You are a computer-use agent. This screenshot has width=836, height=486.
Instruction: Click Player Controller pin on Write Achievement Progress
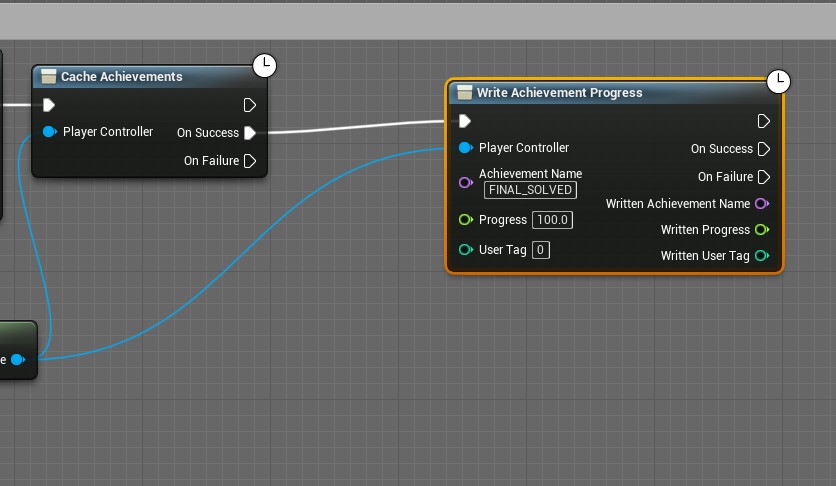click(x=465, y=148)
